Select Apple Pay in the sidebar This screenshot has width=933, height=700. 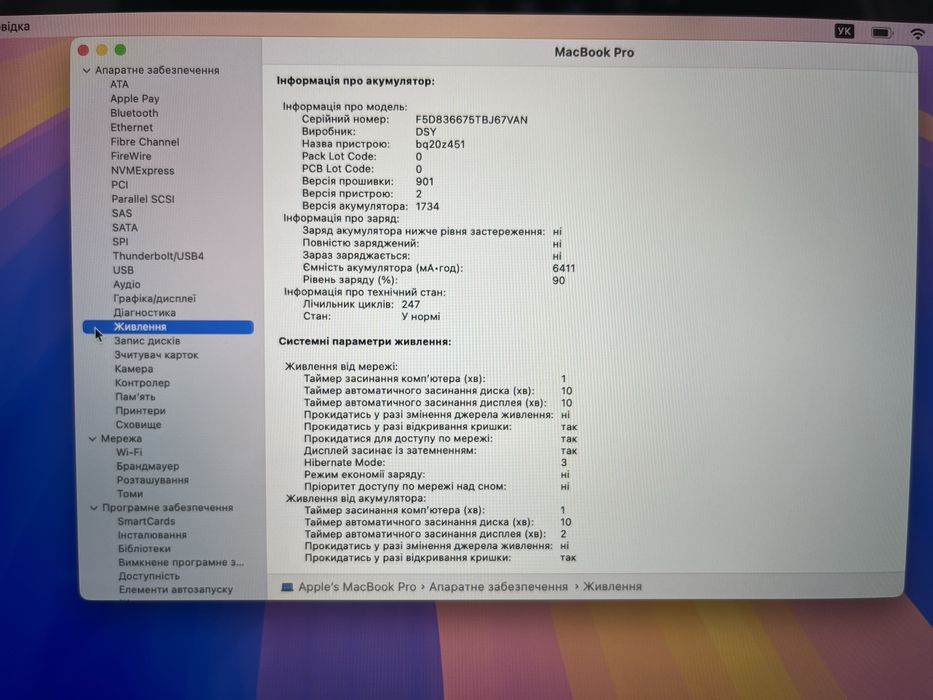click(x=134, y=99)
